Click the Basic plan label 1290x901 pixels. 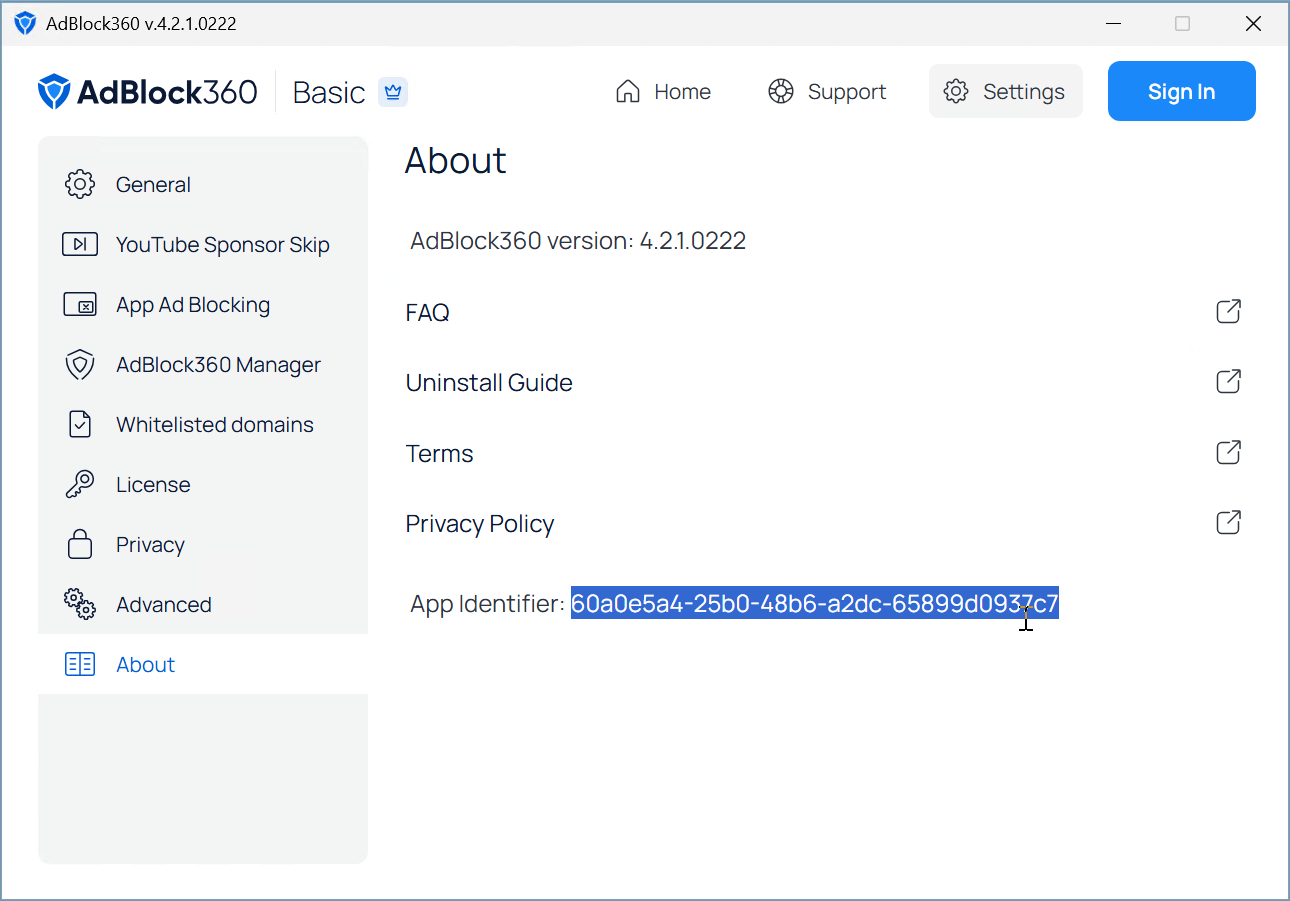tap(329, 92)
